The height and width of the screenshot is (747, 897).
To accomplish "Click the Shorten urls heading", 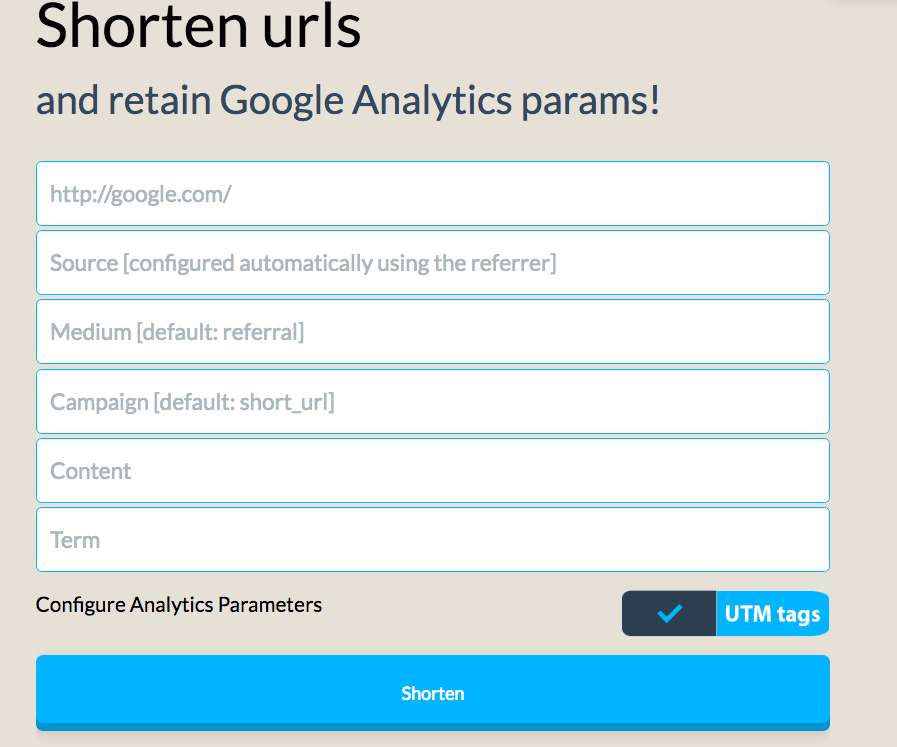I will click(198, 28).
